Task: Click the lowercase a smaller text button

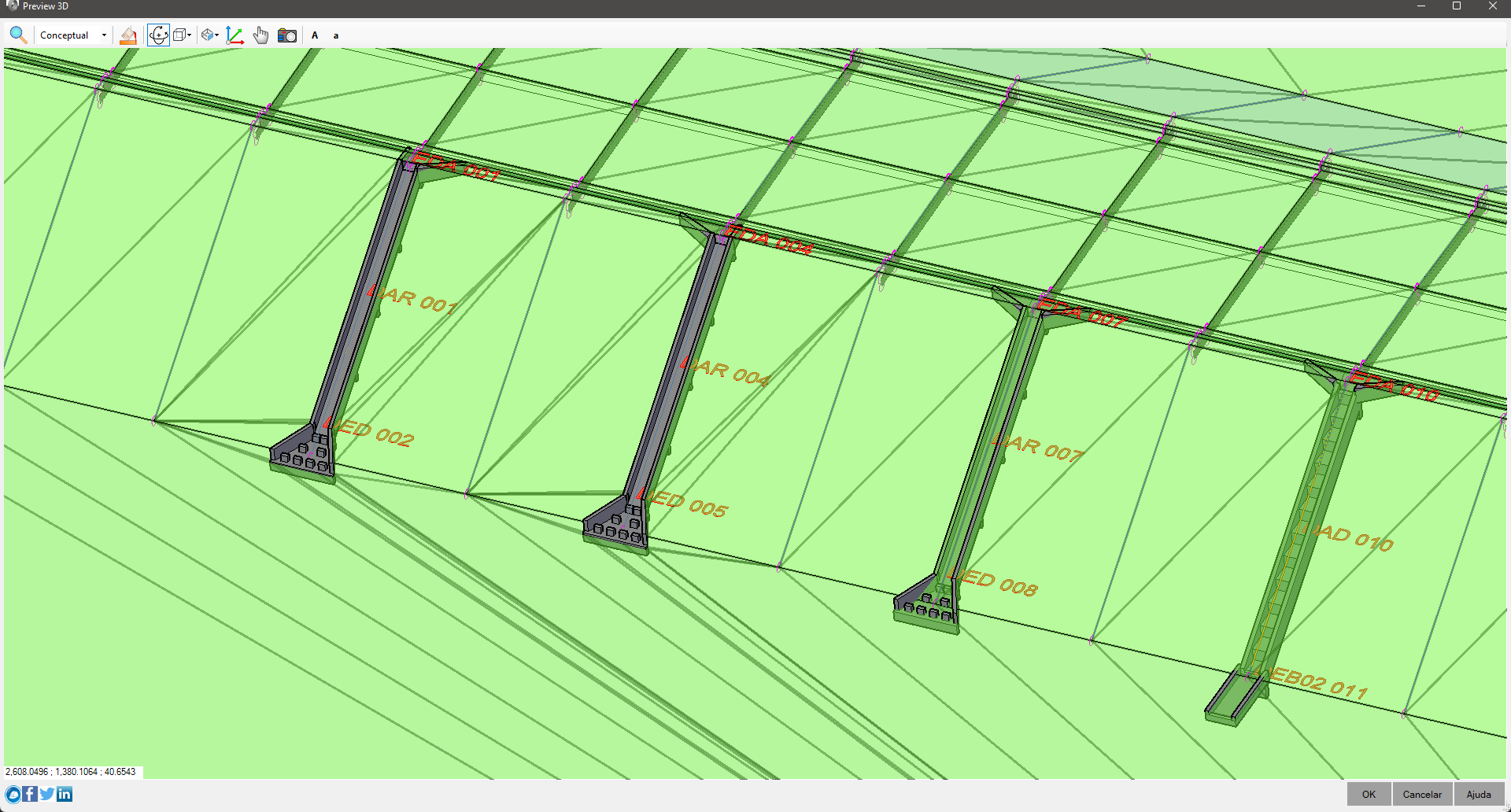Action: (x=336, y=35)
